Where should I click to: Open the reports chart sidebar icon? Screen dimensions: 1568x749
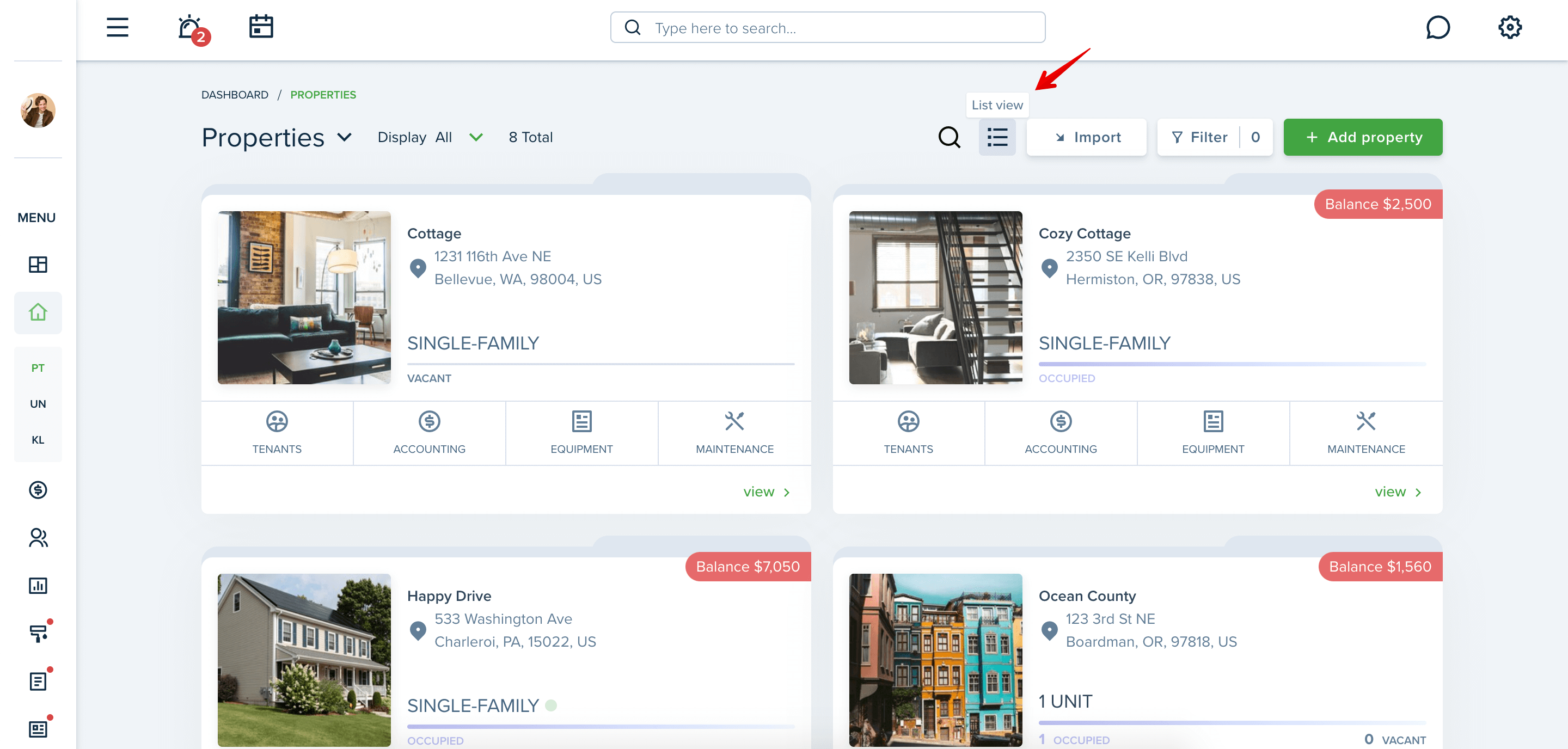[x=38, y=586]
